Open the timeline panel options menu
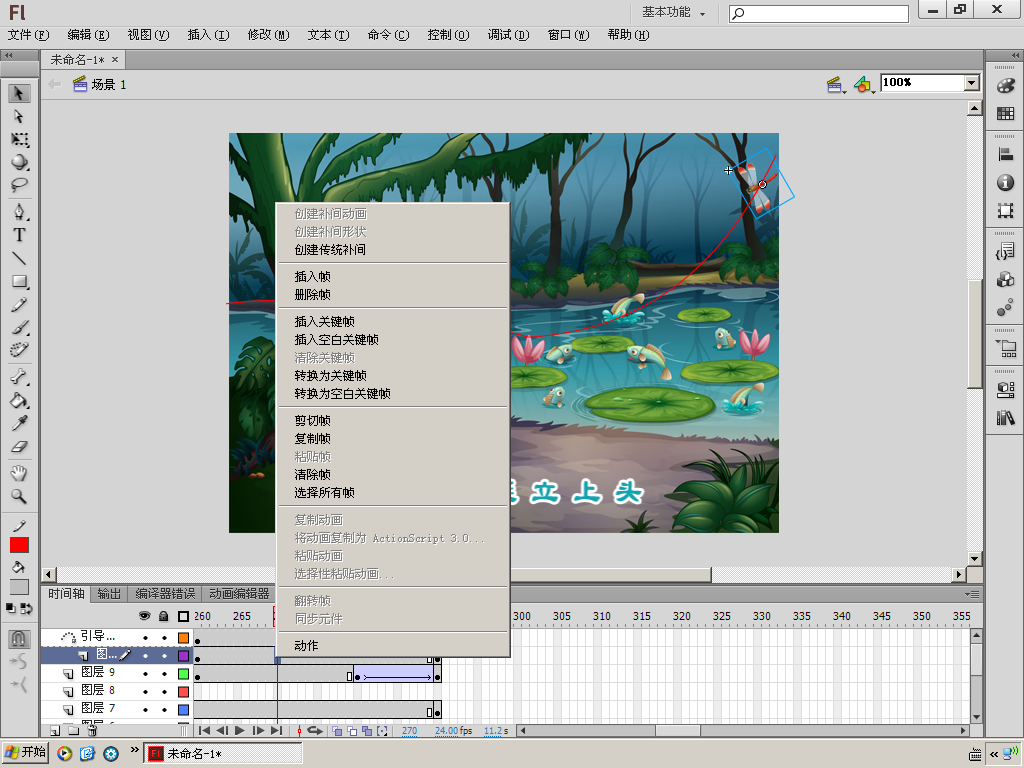This screenshot has height=768, width=1024. pos(972,594)
